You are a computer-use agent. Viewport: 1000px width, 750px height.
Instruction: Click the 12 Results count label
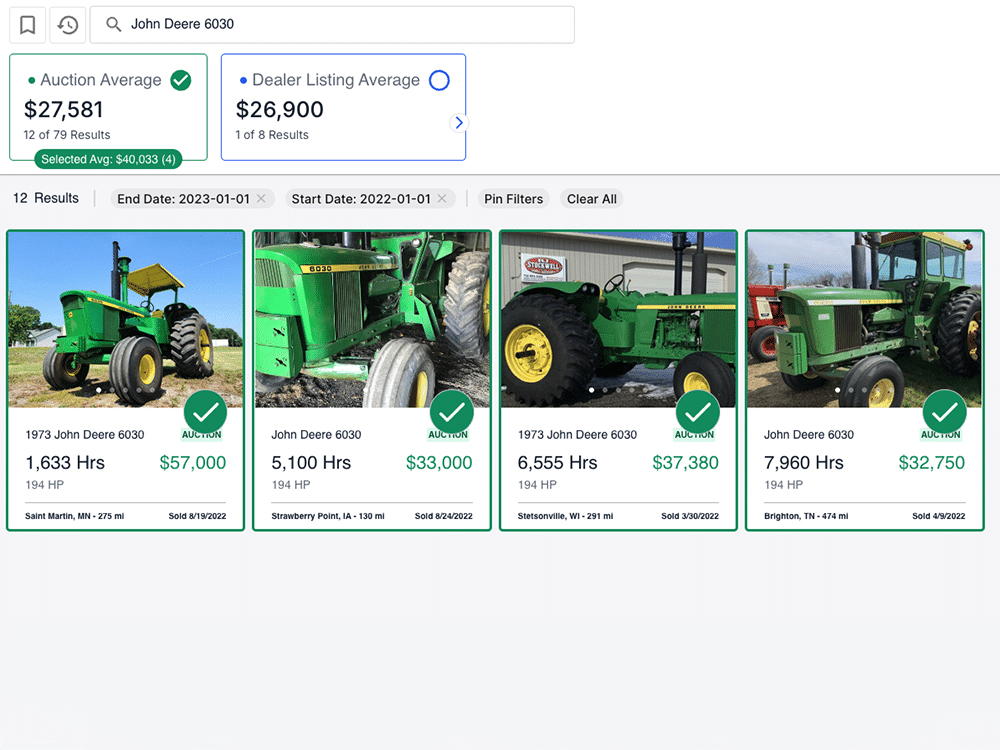pyautogui.click(x=46, y=198)
